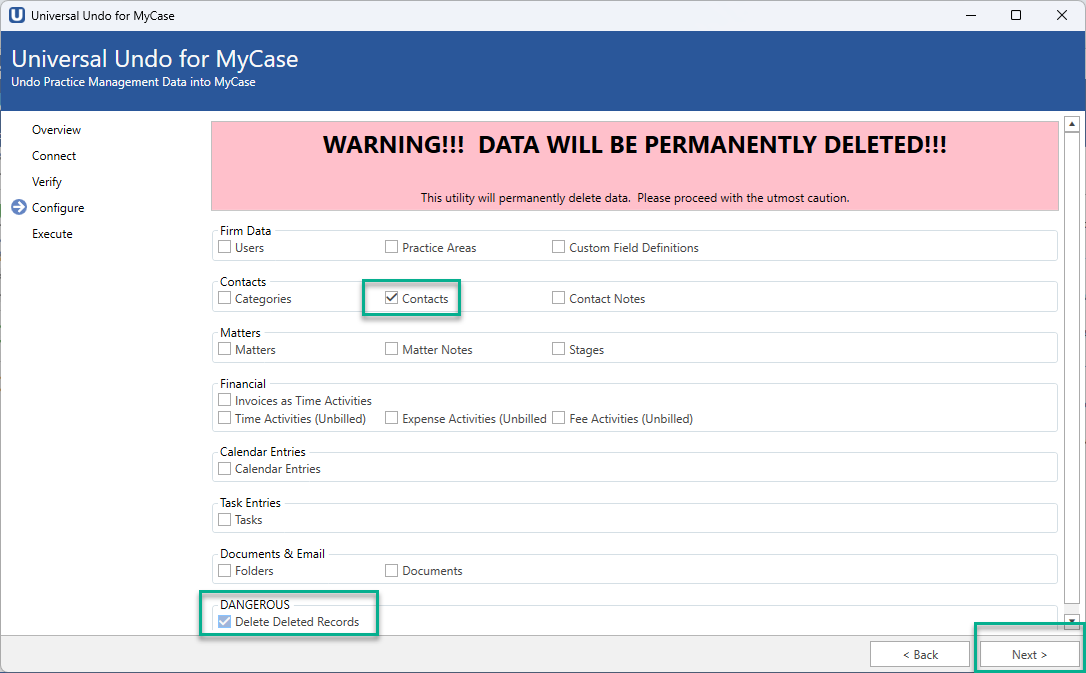The width and height of the screenshot is (1086, 673).
Task: Click the Financial group label
Action: (242, 384)
